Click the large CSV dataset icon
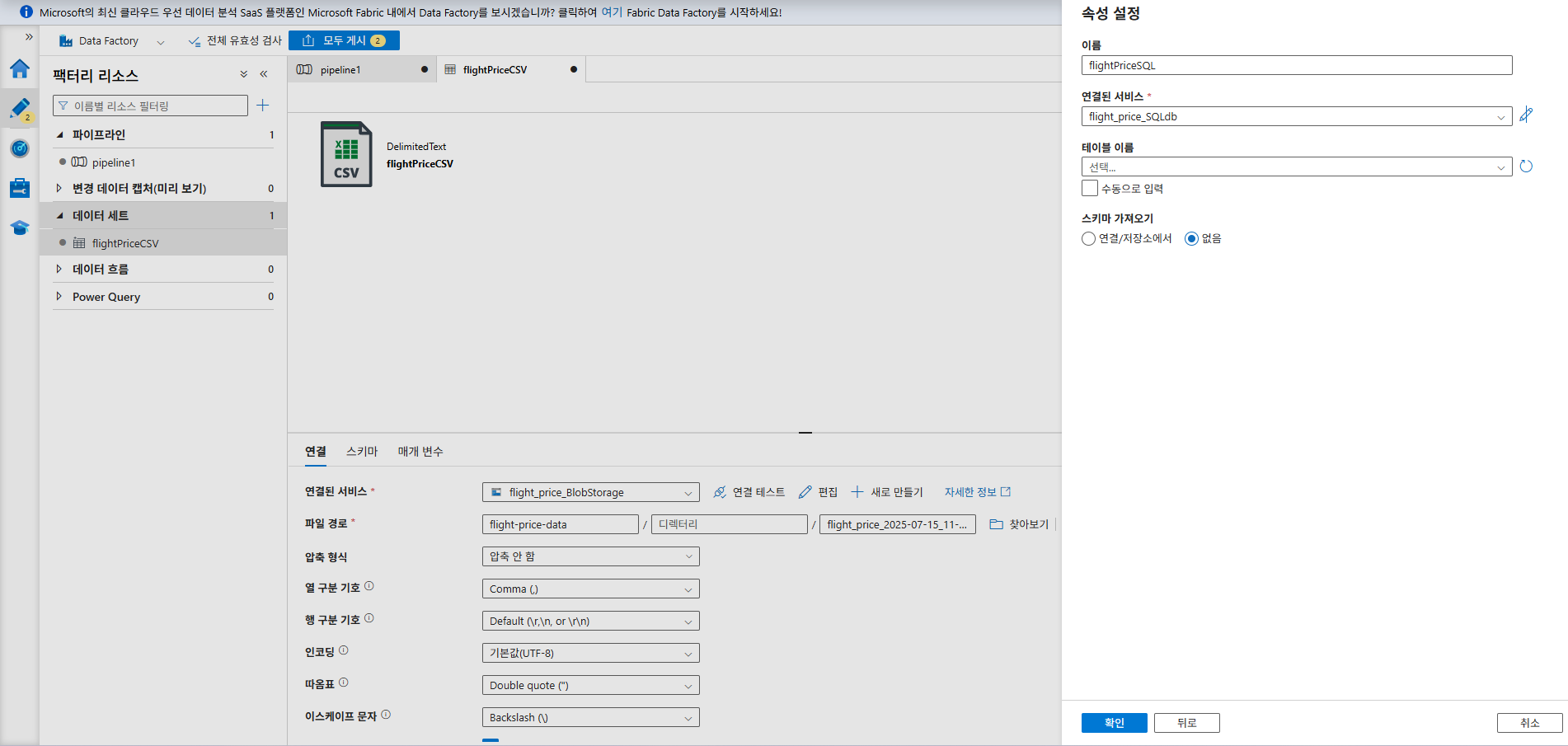 pyautogui.click(x=346, y=154)
